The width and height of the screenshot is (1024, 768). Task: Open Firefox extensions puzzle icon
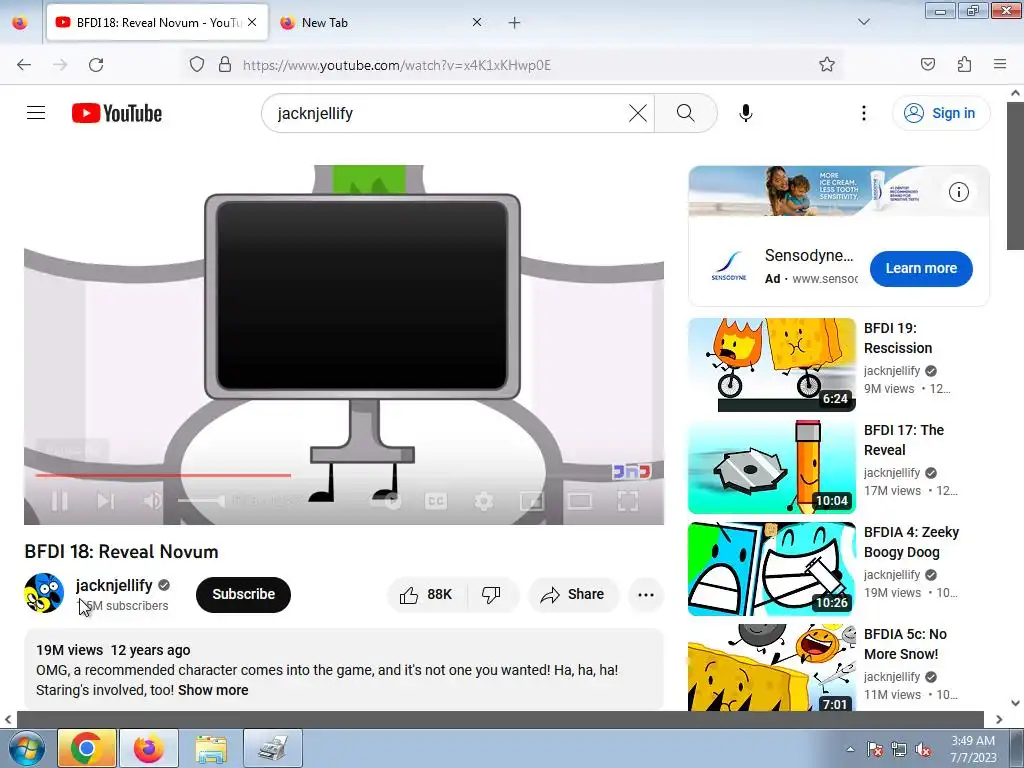click(x=964, y=65)
